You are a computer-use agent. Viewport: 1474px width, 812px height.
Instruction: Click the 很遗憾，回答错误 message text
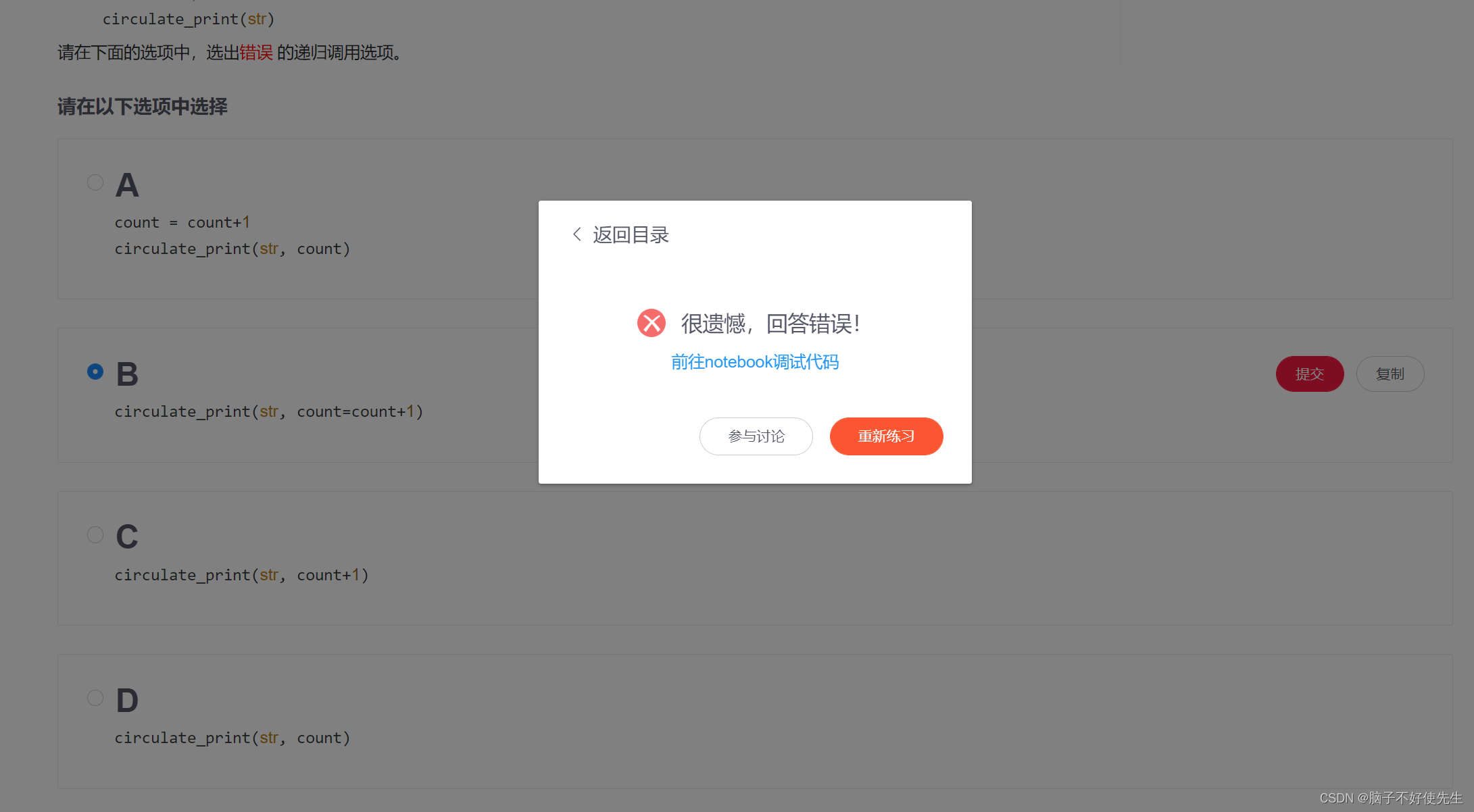click(x=770, y=324)
